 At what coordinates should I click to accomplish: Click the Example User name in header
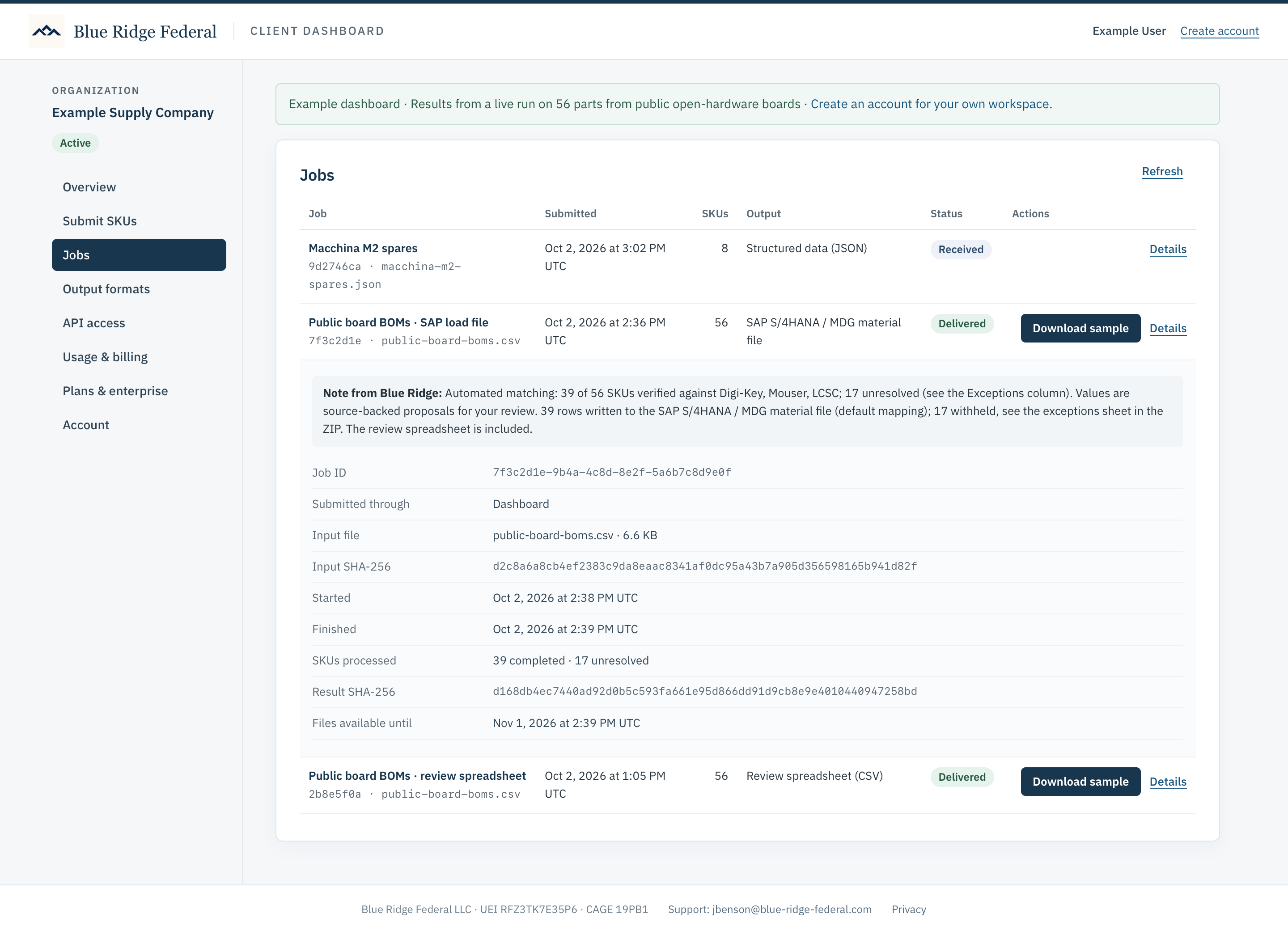(1128, 31)
